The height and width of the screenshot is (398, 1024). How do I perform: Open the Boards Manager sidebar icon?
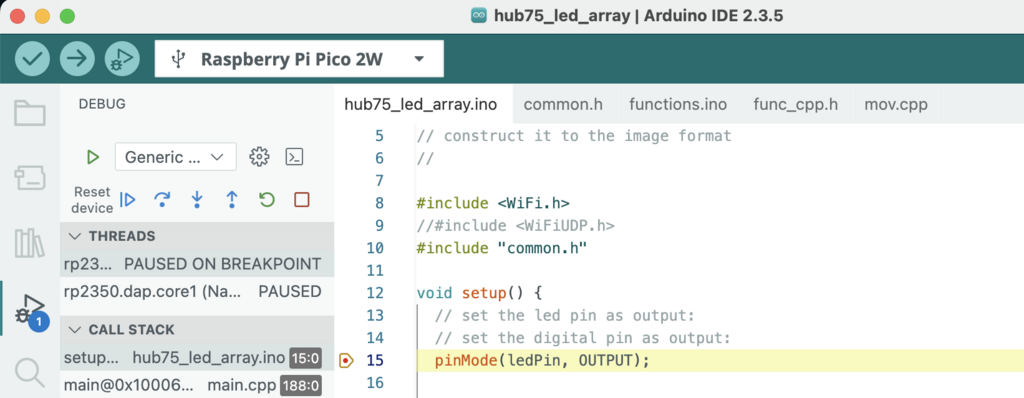pos(30,178)
